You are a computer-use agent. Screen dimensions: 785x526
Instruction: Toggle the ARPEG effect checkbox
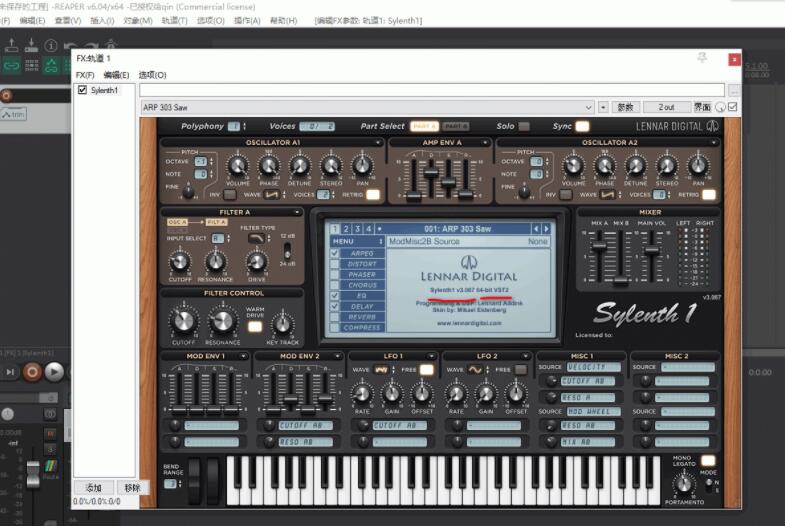334,253
